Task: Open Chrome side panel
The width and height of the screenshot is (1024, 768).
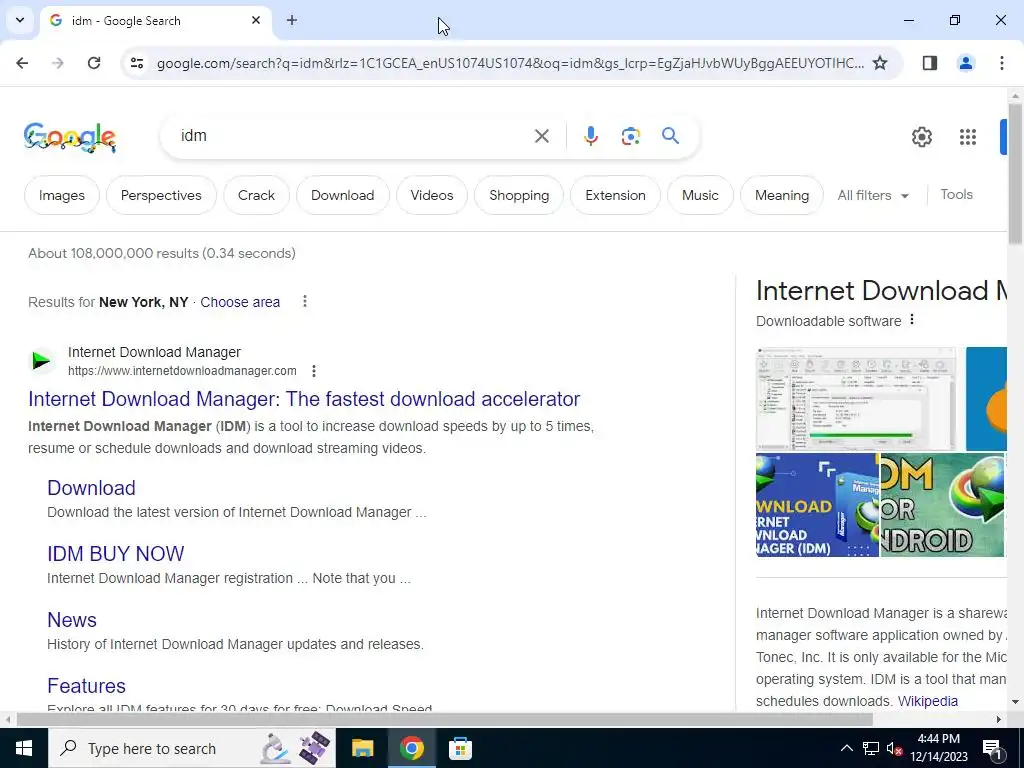Action: click(930, 63)
